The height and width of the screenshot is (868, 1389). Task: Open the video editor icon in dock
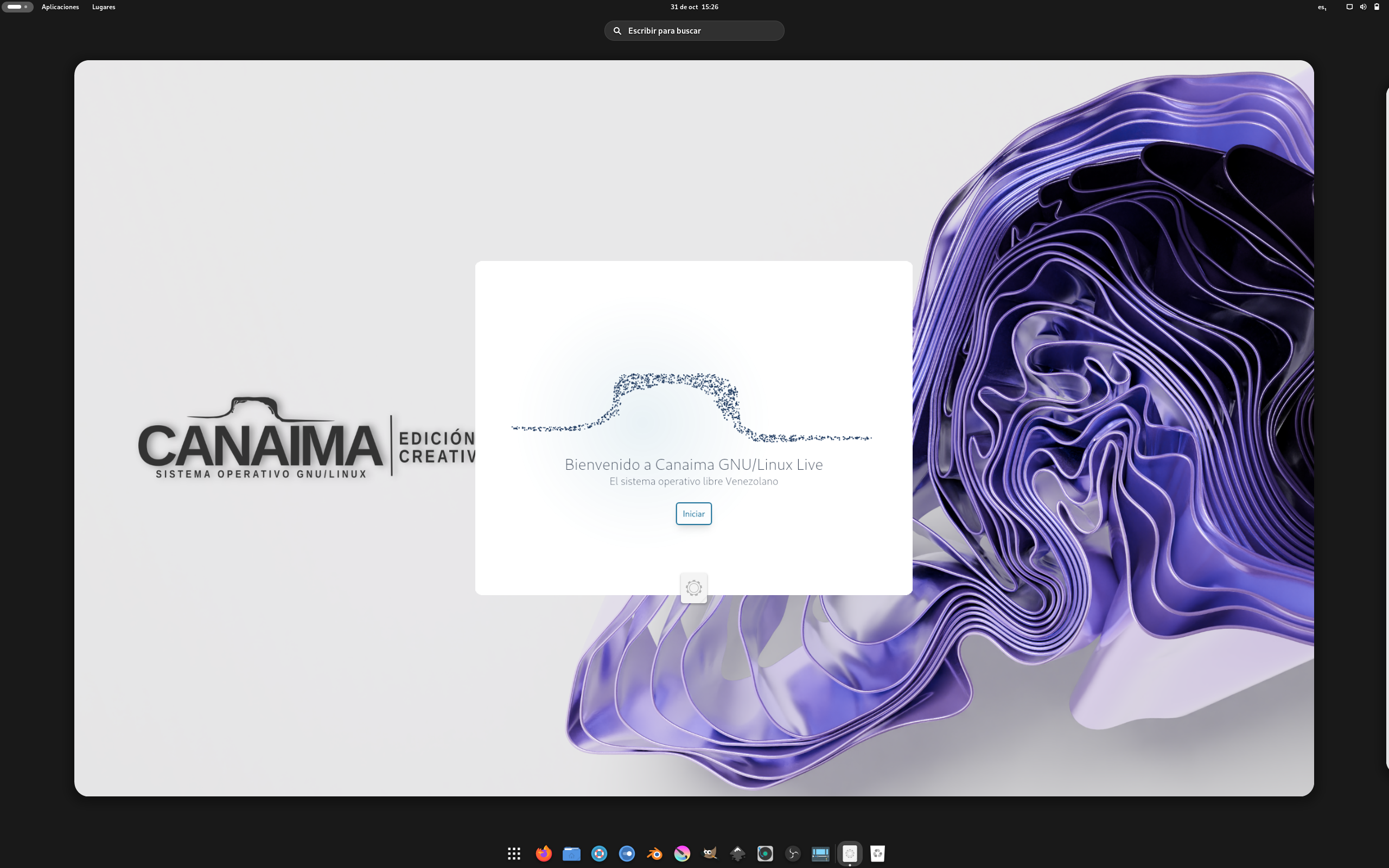(821, 853)
